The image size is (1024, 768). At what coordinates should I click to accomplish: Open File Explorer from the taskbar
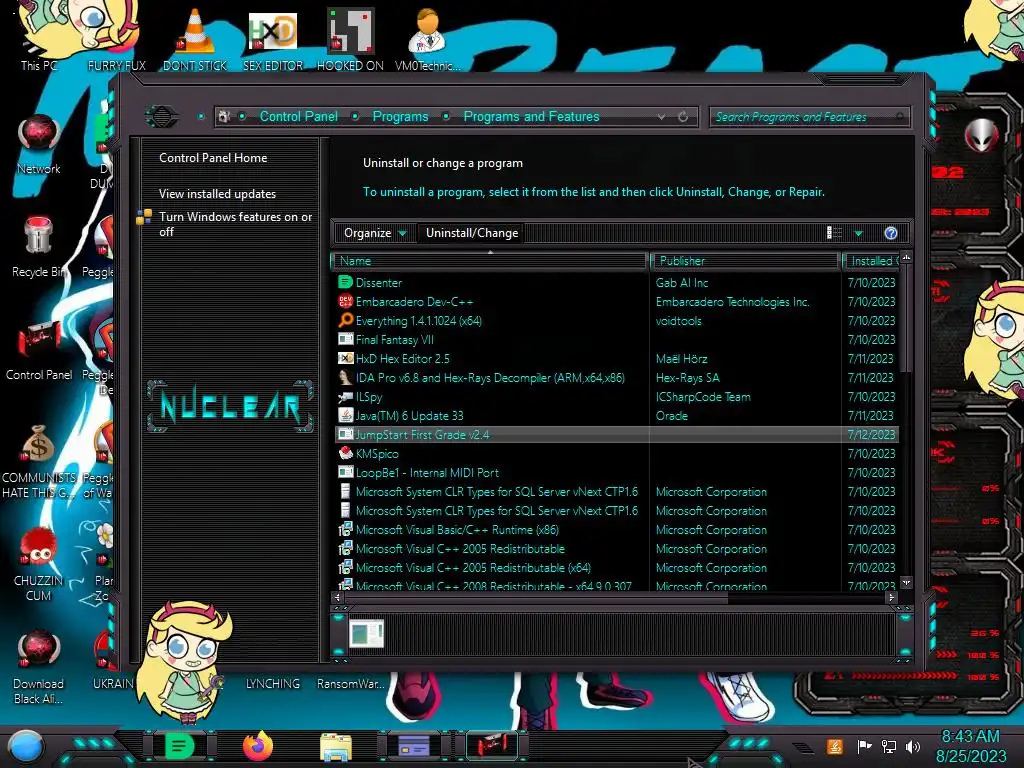click(x=336, y=747)
